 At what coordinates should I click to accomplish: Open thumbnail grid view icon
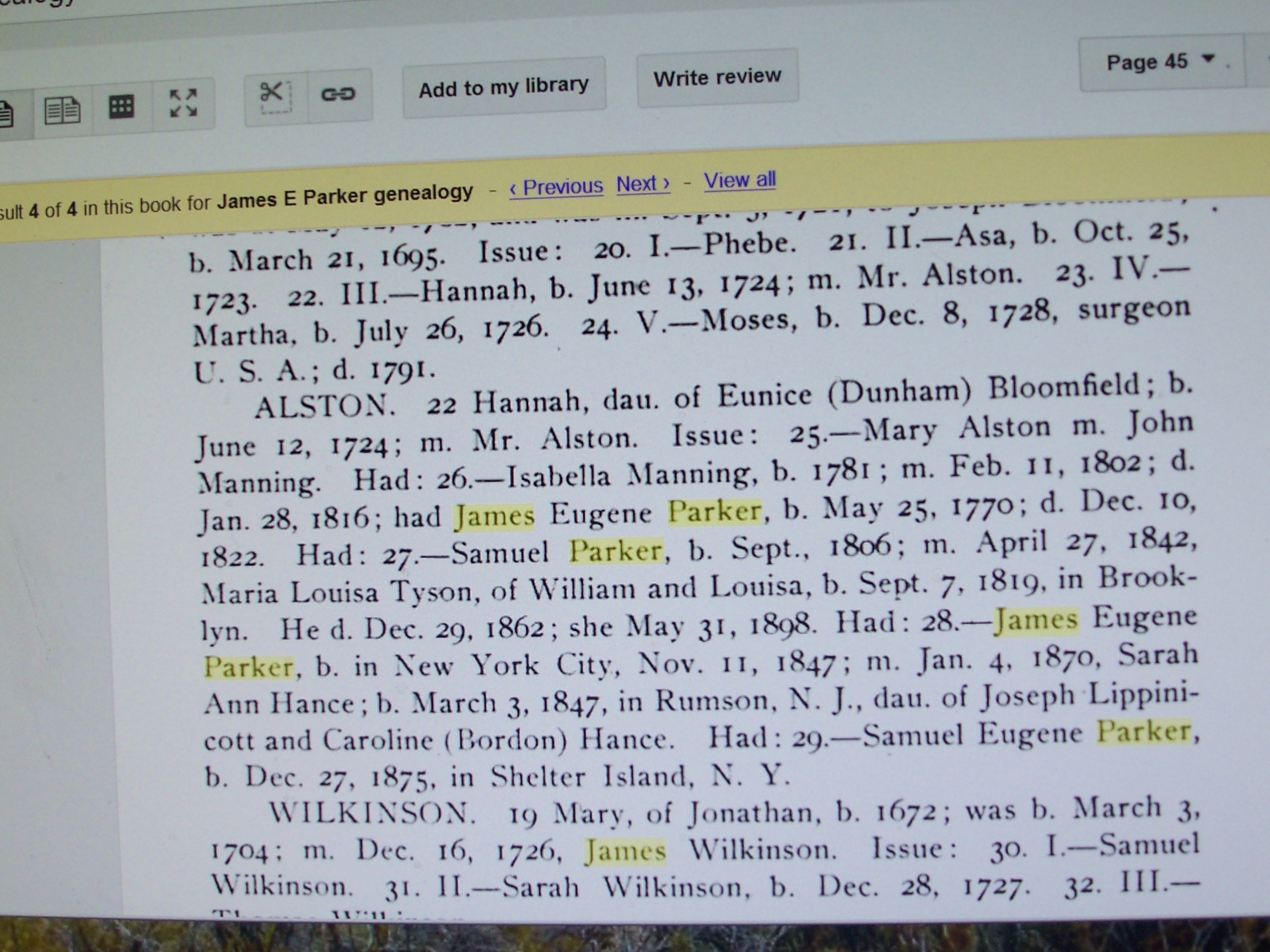tap(121, 107)
